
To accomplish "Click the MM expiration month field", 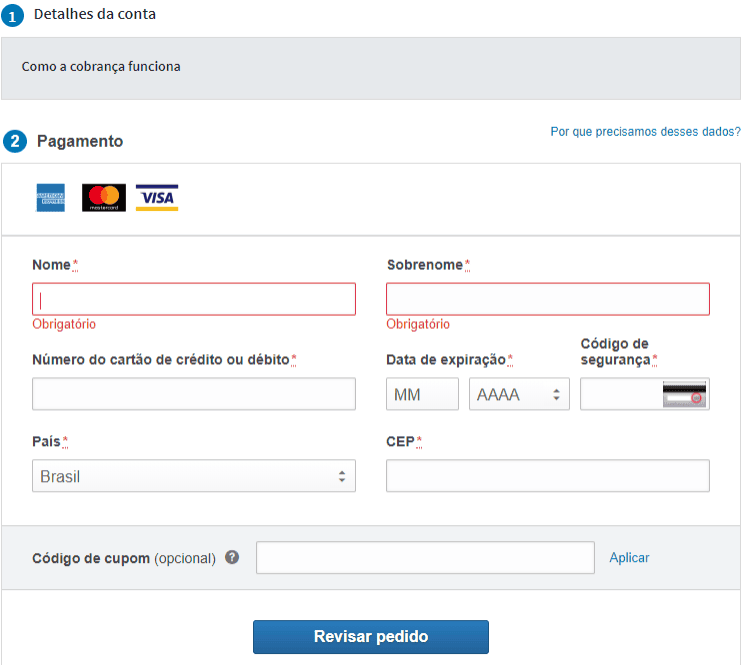I will point(422,394).
